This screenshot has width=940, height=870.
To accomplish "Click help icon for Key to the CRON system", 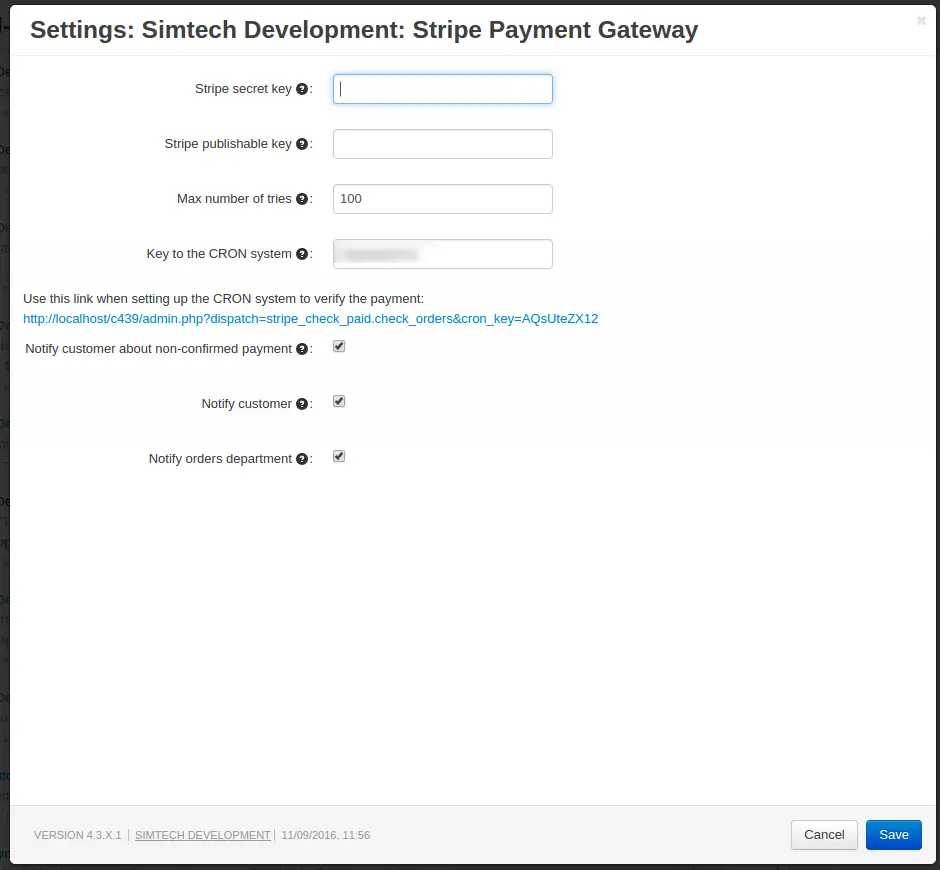I will [302, 254].
